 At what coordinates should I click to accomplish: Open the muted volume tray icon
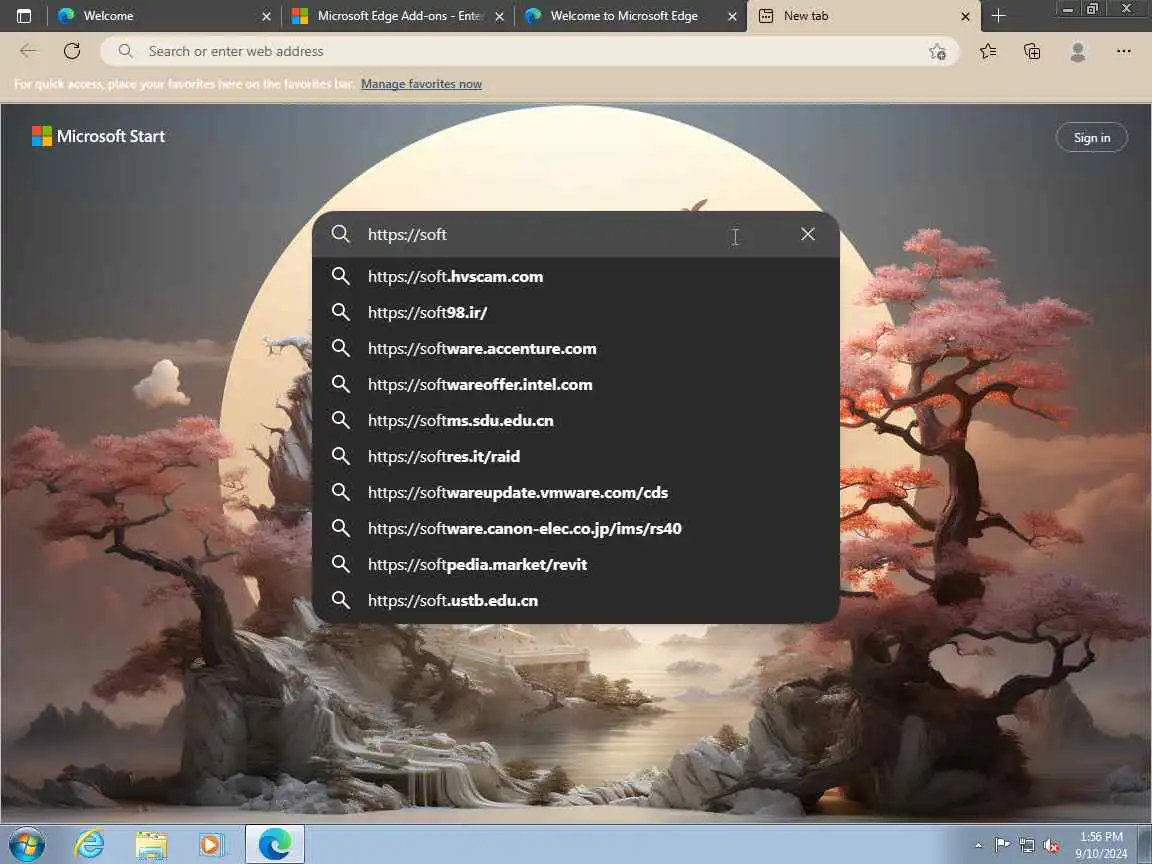[1051, 846]
